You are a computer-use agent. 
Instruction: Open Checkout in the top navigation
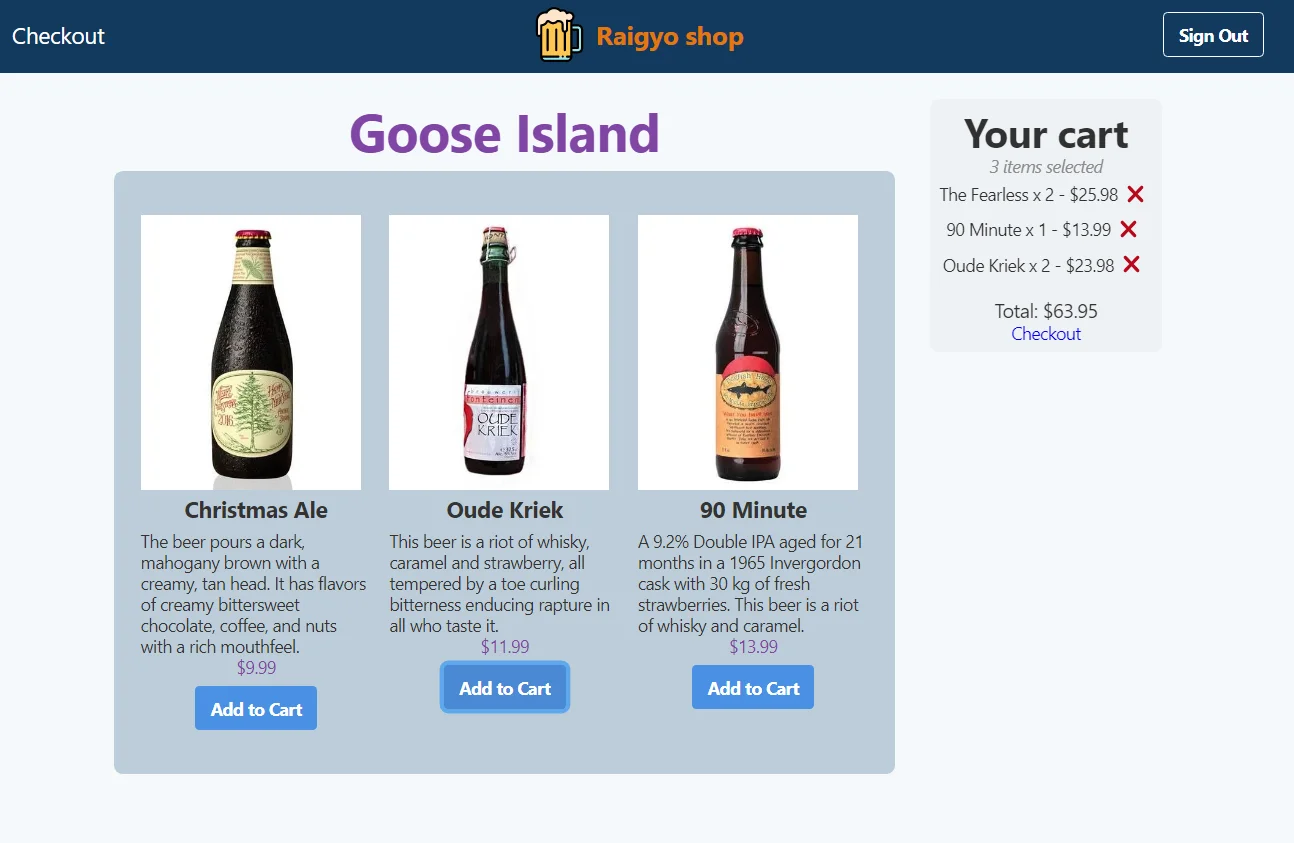[58, 36]
